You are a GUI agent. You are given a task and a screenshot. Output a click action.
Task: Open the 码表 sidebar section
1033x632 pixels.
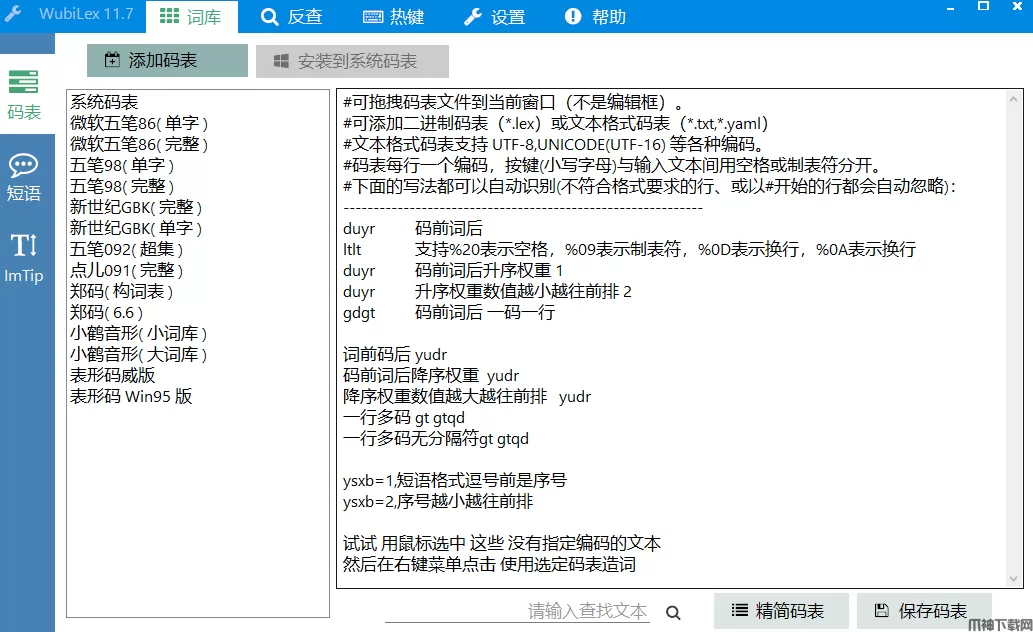click(24, 95)
